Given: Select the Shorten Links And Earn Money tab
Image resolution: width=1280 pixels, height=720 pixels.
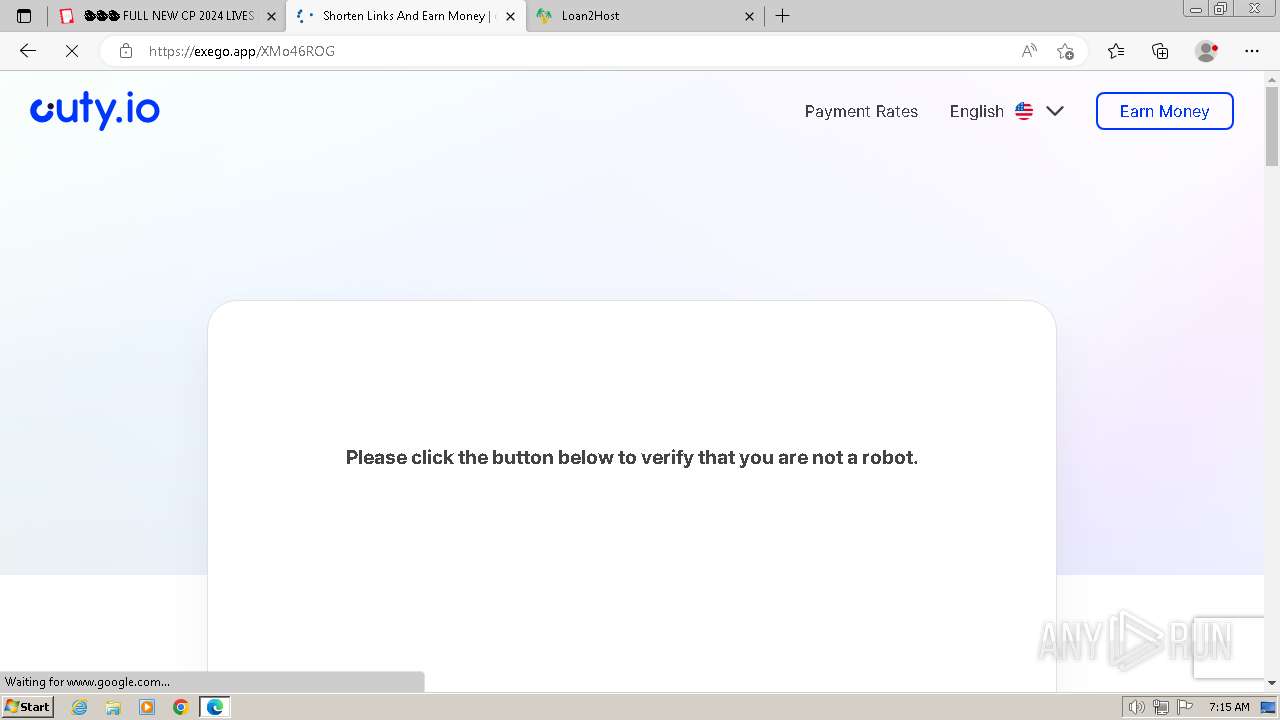Looking at the screenshot, I should pyautogui.click(x=405, y=16).
